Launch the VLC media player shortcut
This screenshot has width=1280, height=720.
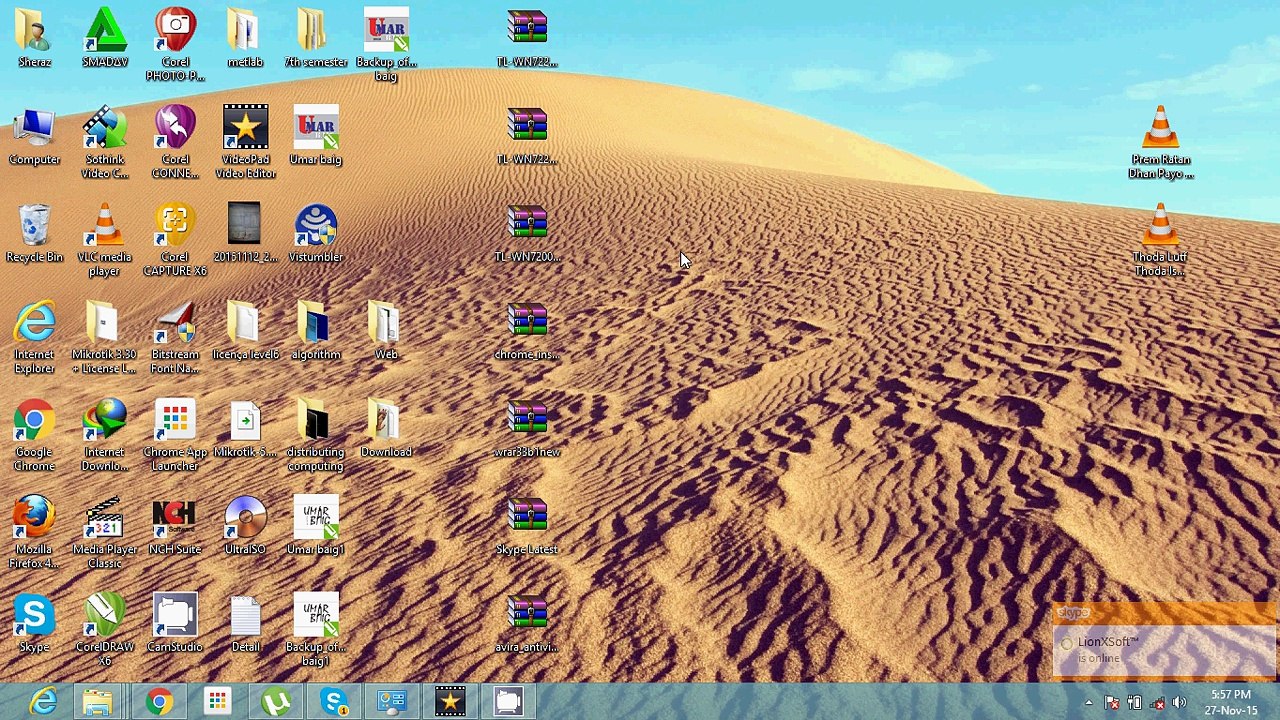[x=105, y=241]
